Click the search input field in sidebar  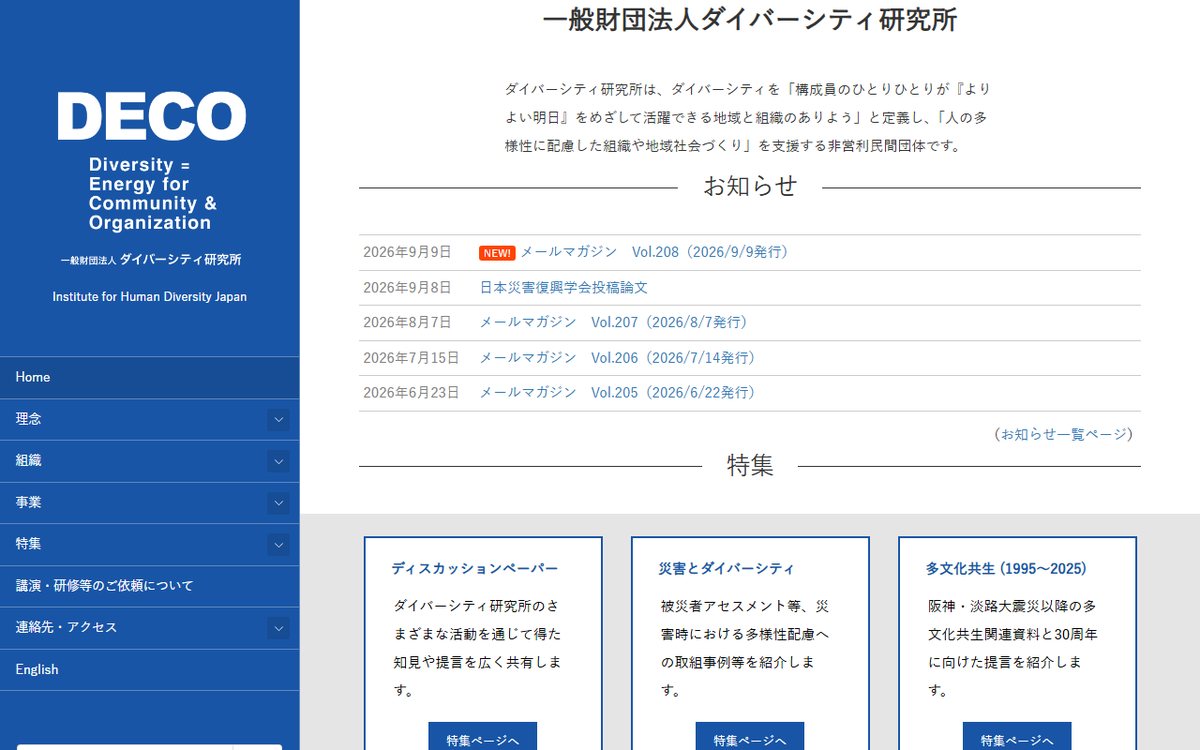pyautogui.click(x=125, y=747)
